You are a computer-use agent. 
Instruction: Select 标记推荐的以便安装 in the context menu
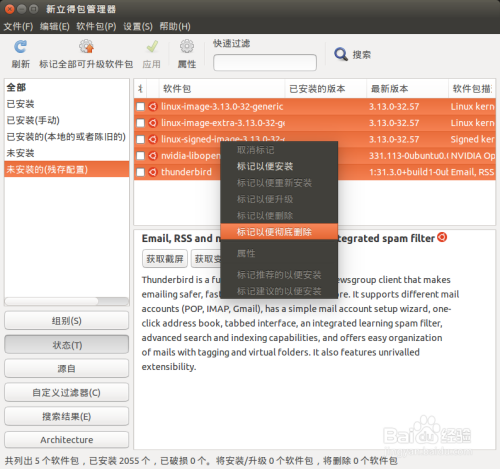(279, 275)
